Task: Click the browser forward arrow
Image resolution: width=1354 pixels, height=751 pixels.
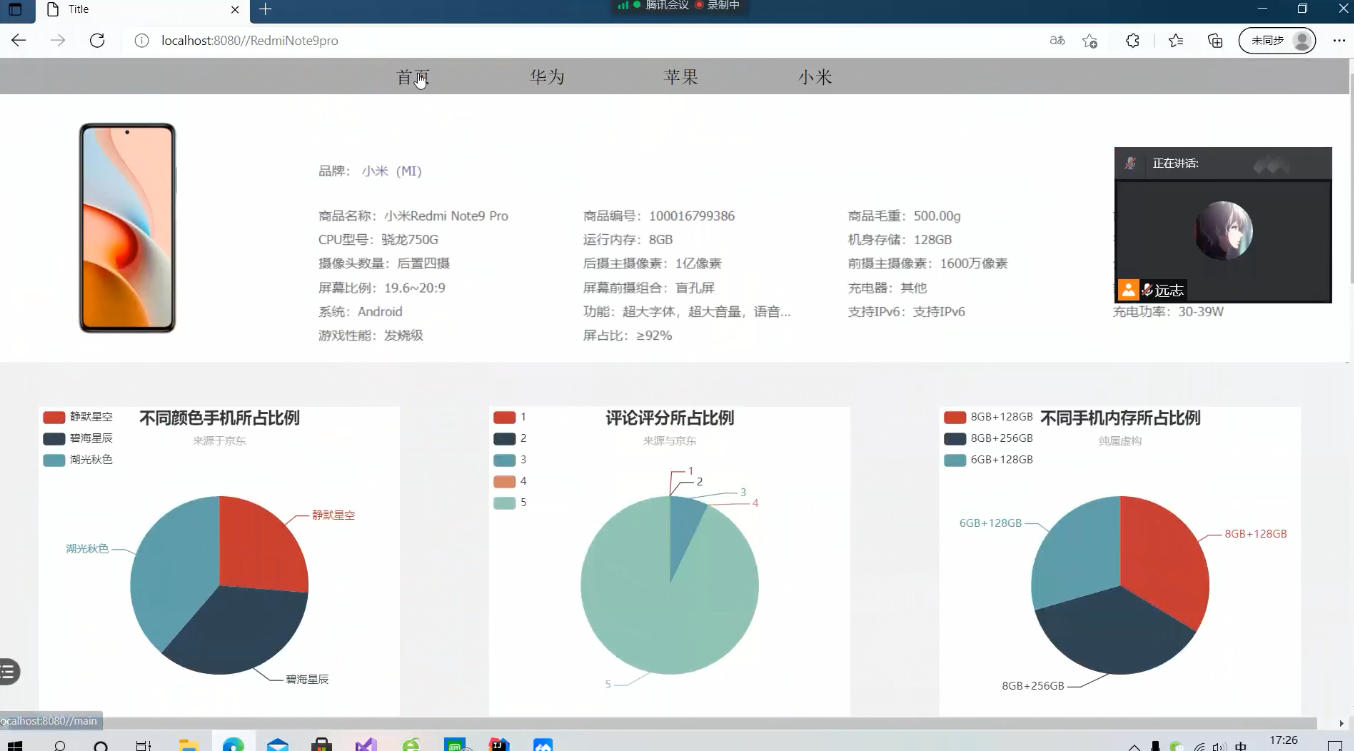Action: tap(58, 40)
